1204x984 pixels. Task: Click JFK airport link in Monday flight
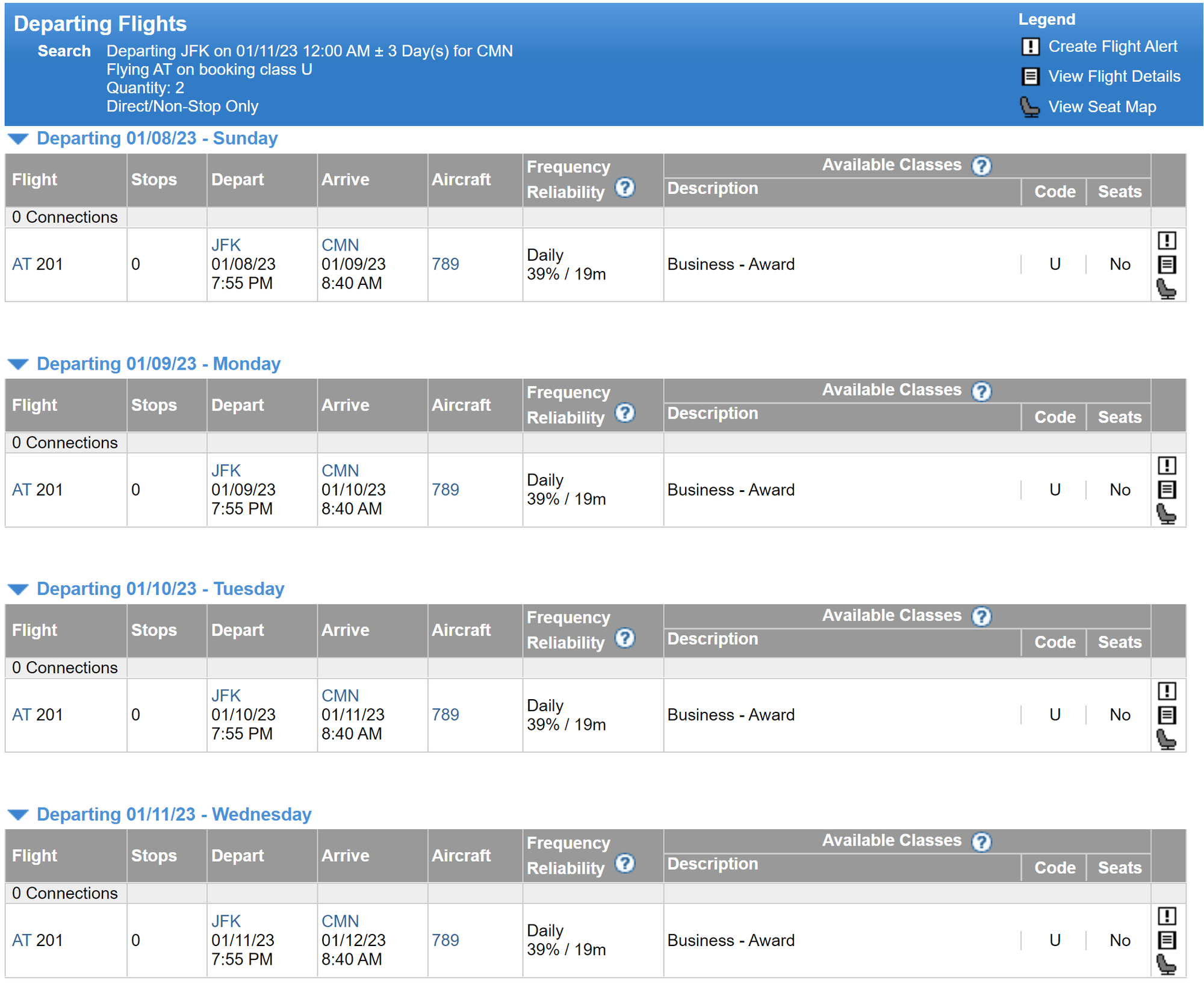tap(226, 470)
